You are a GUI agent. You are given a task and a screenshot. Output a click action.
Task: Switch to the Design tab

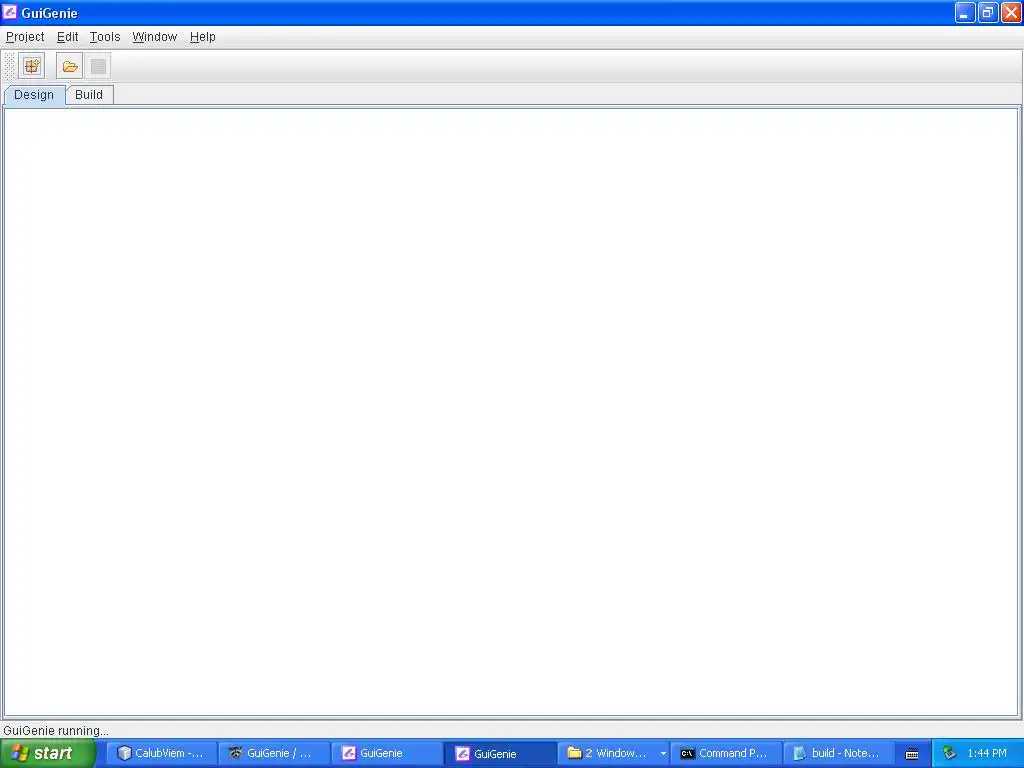coord(34,95)
